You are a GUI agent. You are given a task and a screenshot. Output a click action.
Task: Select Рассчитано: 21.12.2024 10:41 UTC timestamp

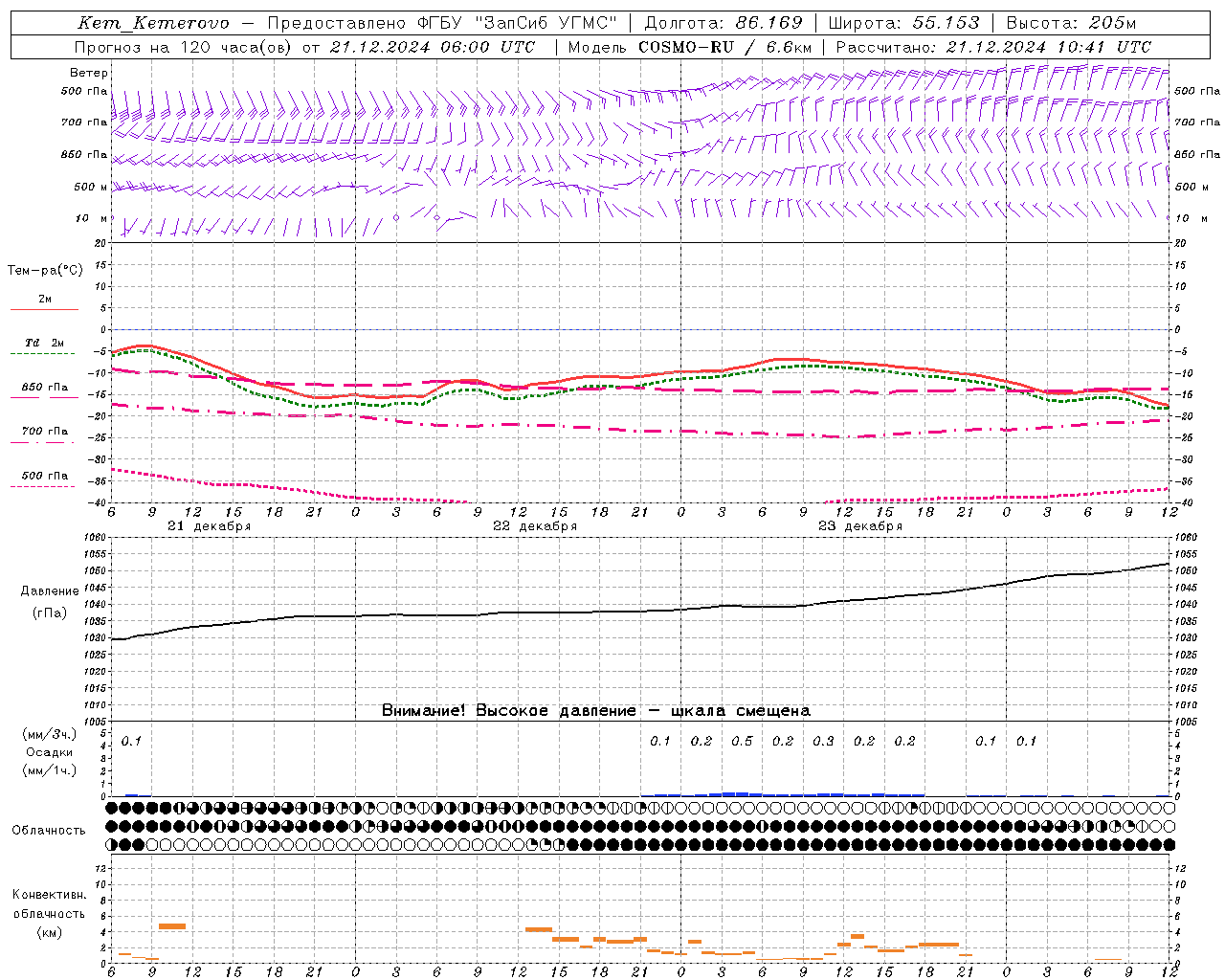993,47
